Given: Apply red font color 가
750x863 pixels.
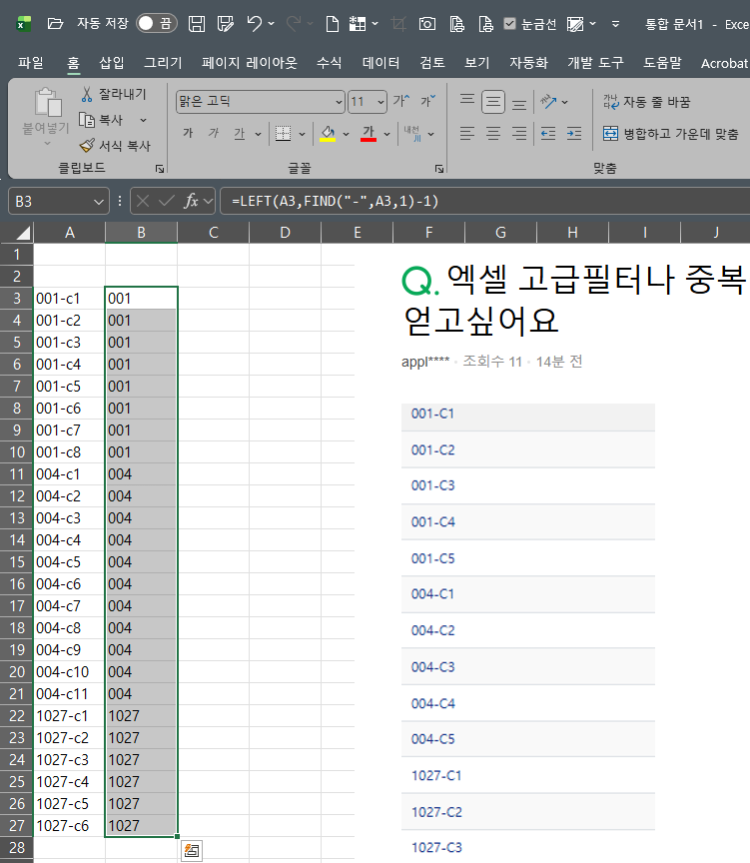Looking at the screenshot, I should (369, 133).
